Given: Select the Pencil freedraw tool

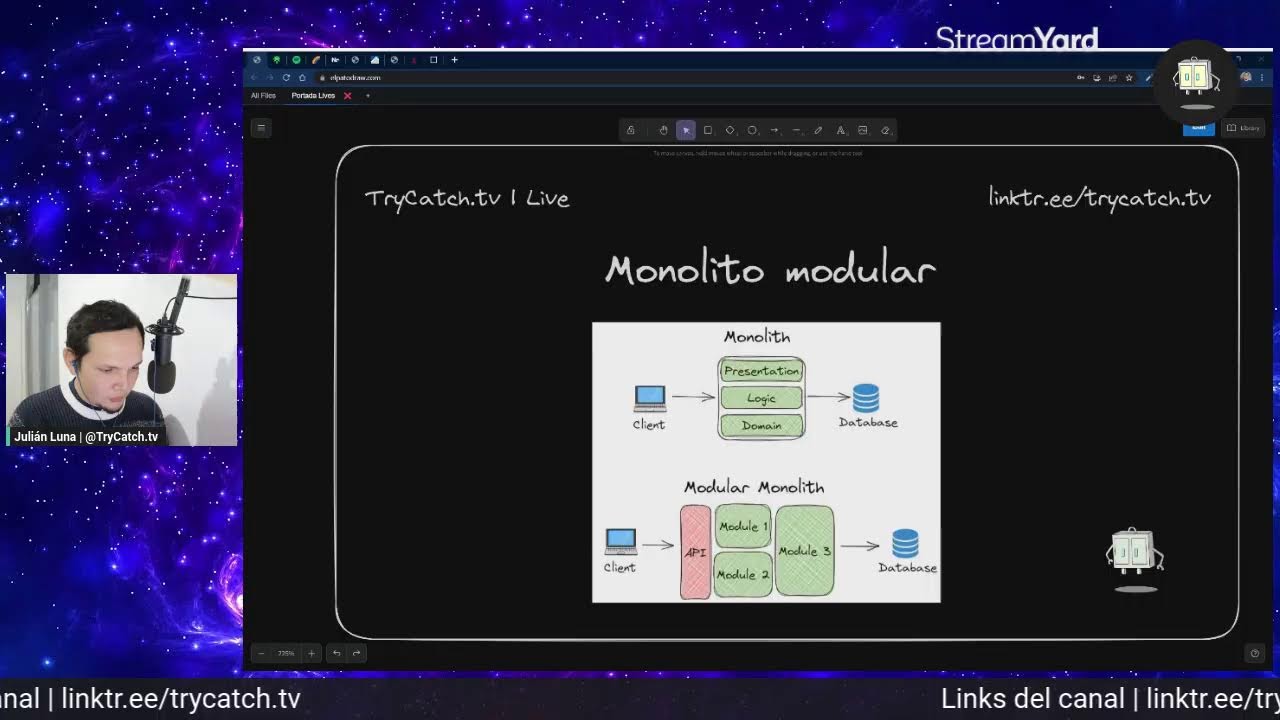Looking at the screenshot, I should 818,130.
